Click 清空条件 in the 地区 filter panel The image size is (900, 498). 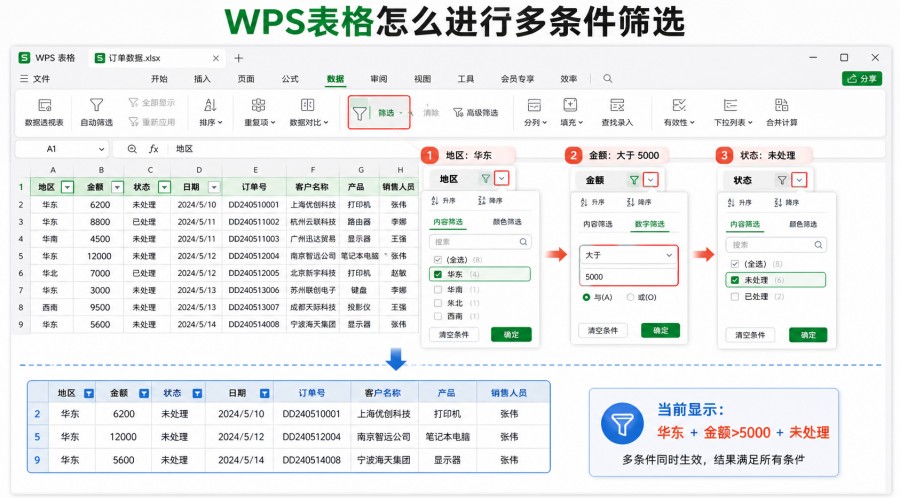coord(454,334)
